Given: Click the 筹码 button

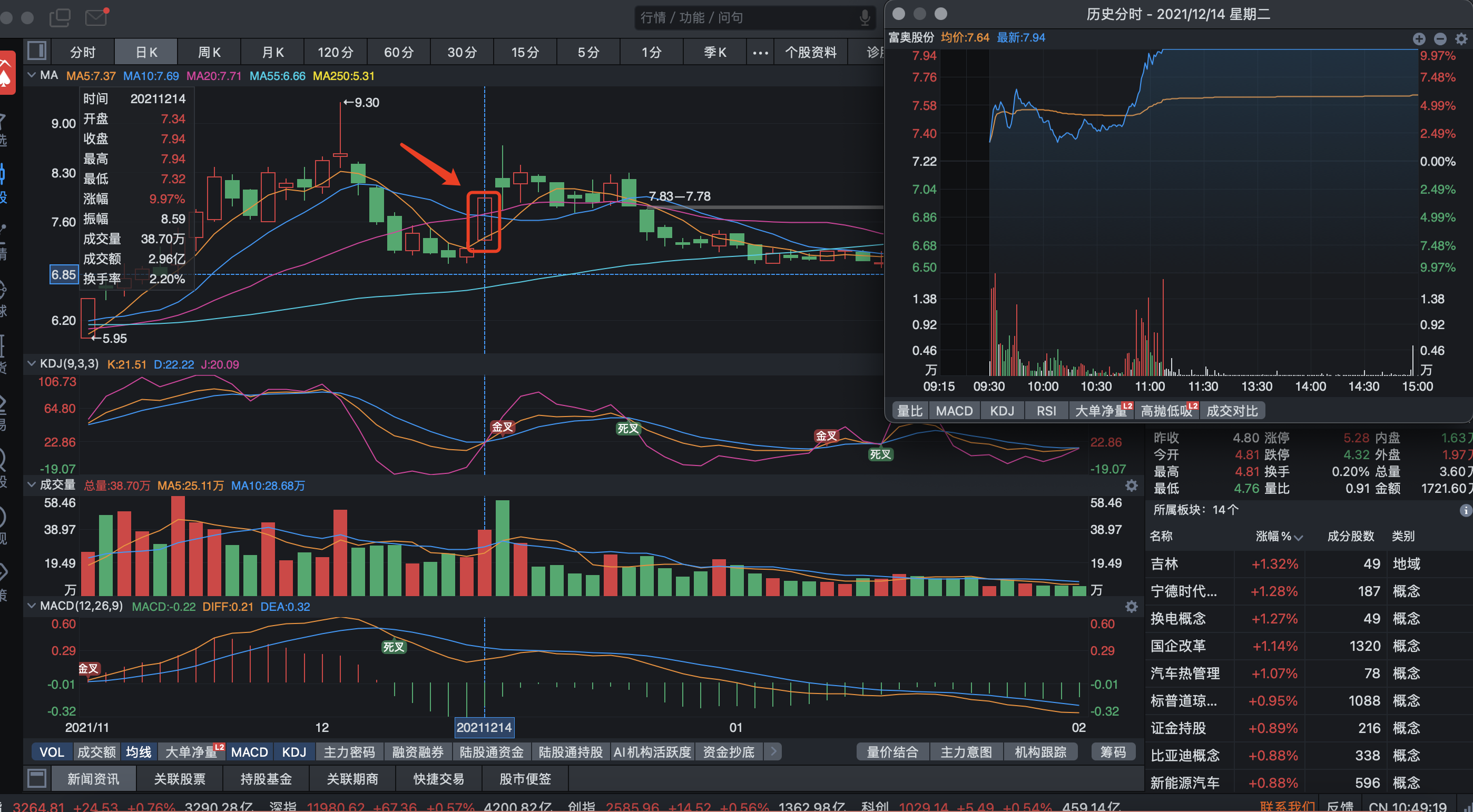Looking at the screenshot, I should pos(1113,752).
